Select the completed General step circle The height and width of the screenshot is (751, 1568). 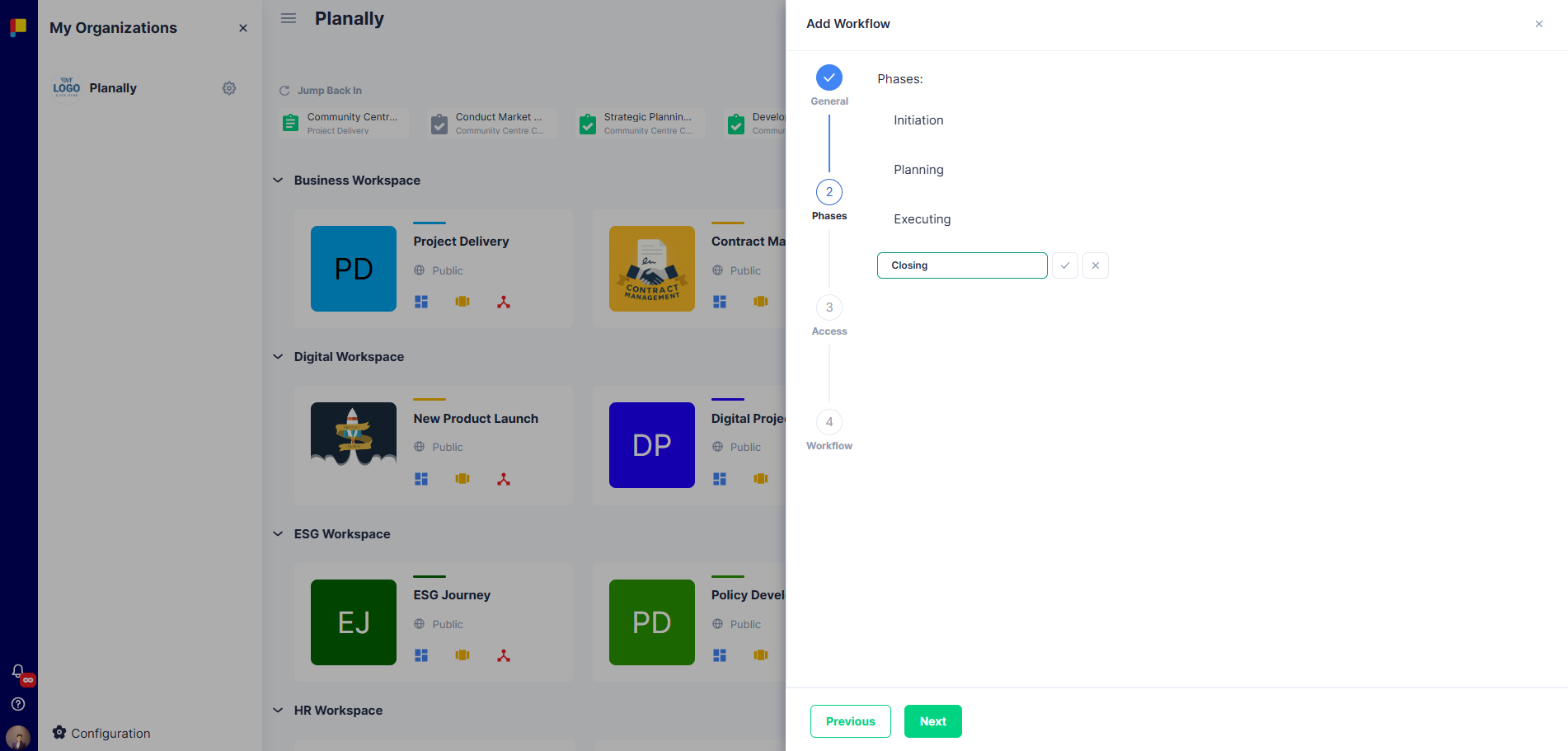829,78
